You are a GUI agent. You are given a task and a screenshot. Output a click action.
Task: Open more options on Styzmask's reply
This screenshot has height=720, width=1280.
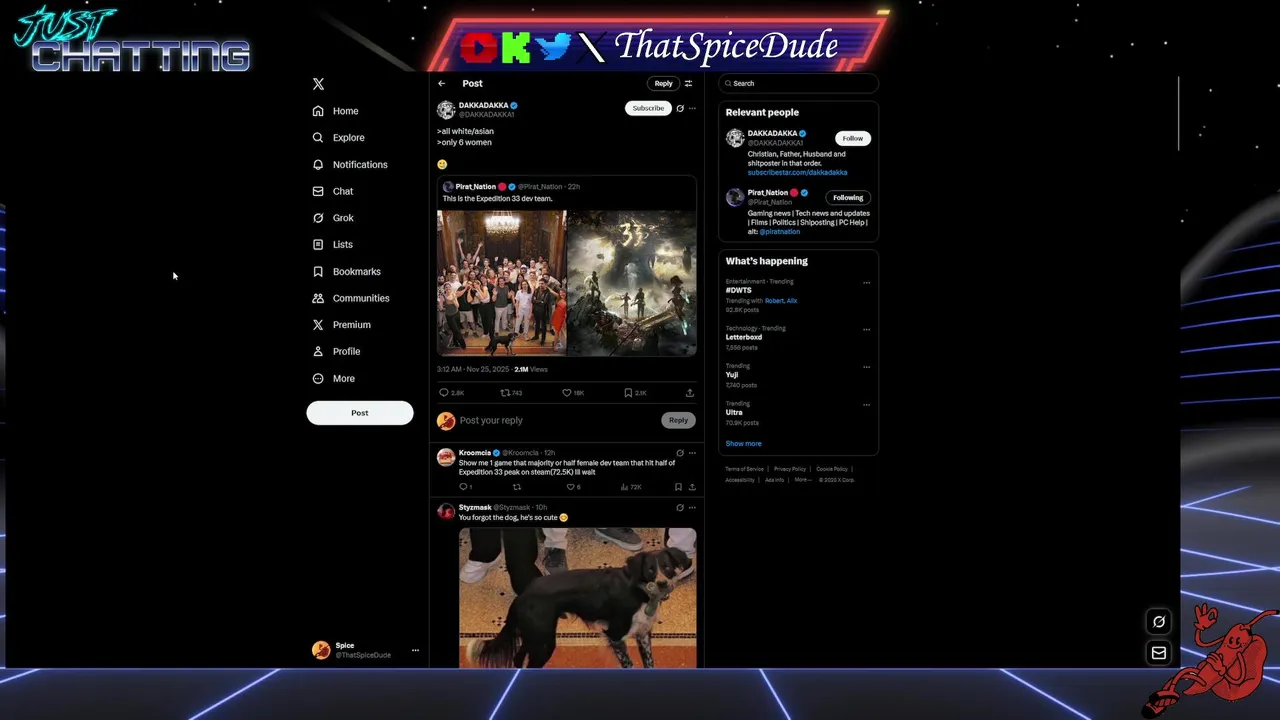pyautogui.click(x=692, y=508)
